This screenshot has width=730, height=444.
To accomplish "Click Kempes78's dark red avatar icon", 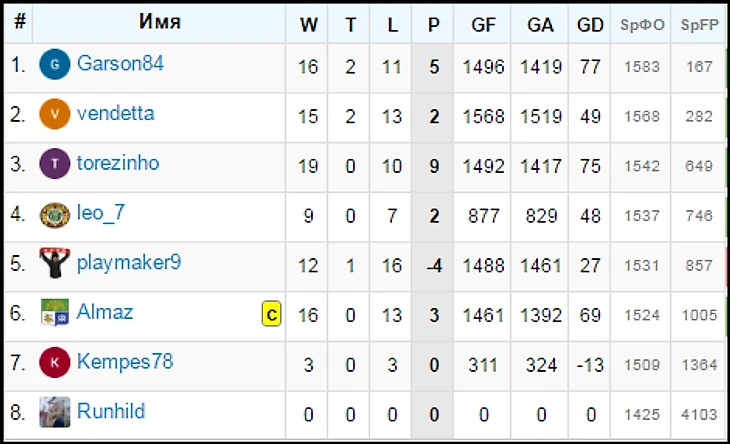I will coord(55,362).
